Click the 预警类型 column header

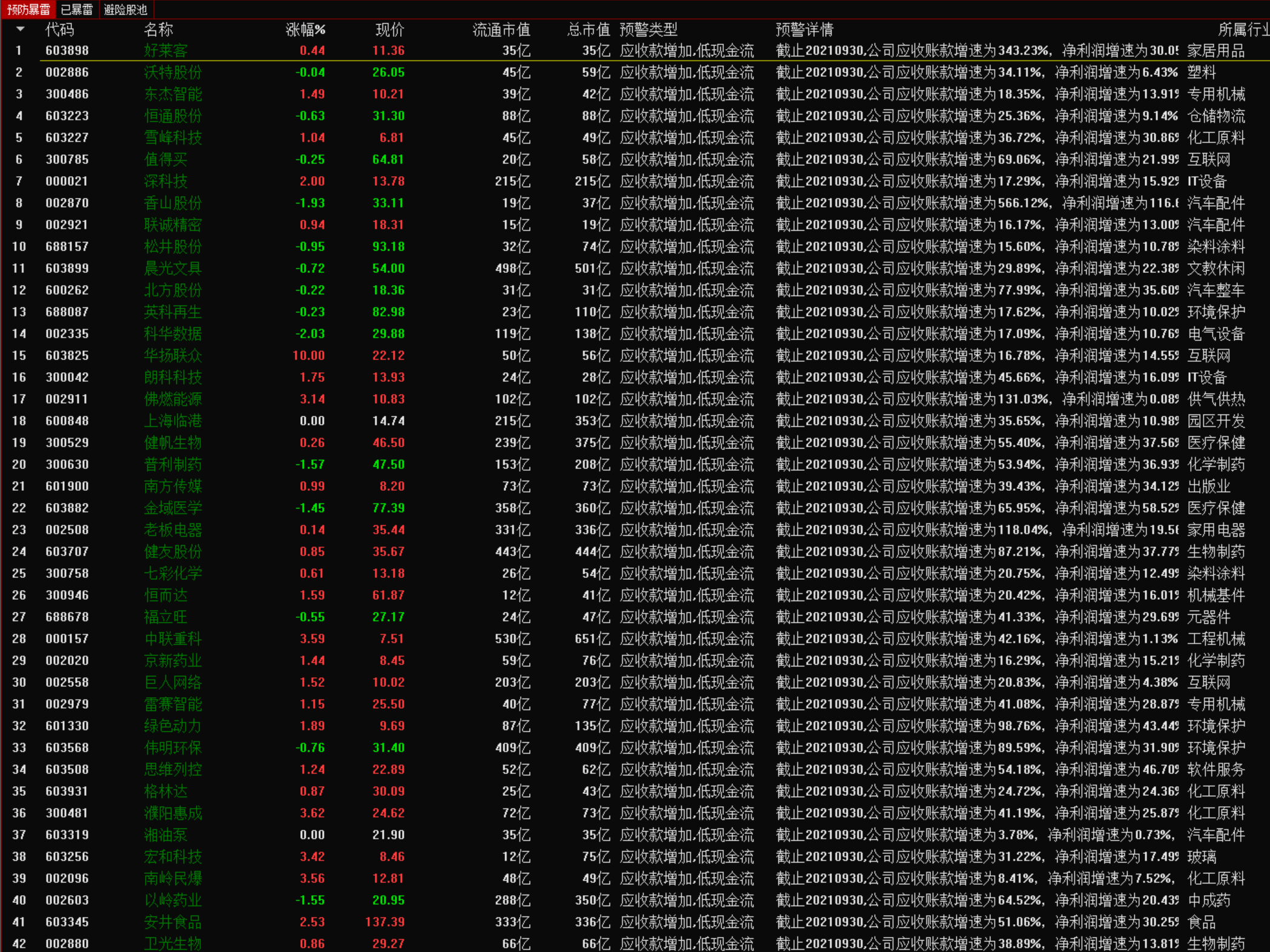[x=648, y=30]
